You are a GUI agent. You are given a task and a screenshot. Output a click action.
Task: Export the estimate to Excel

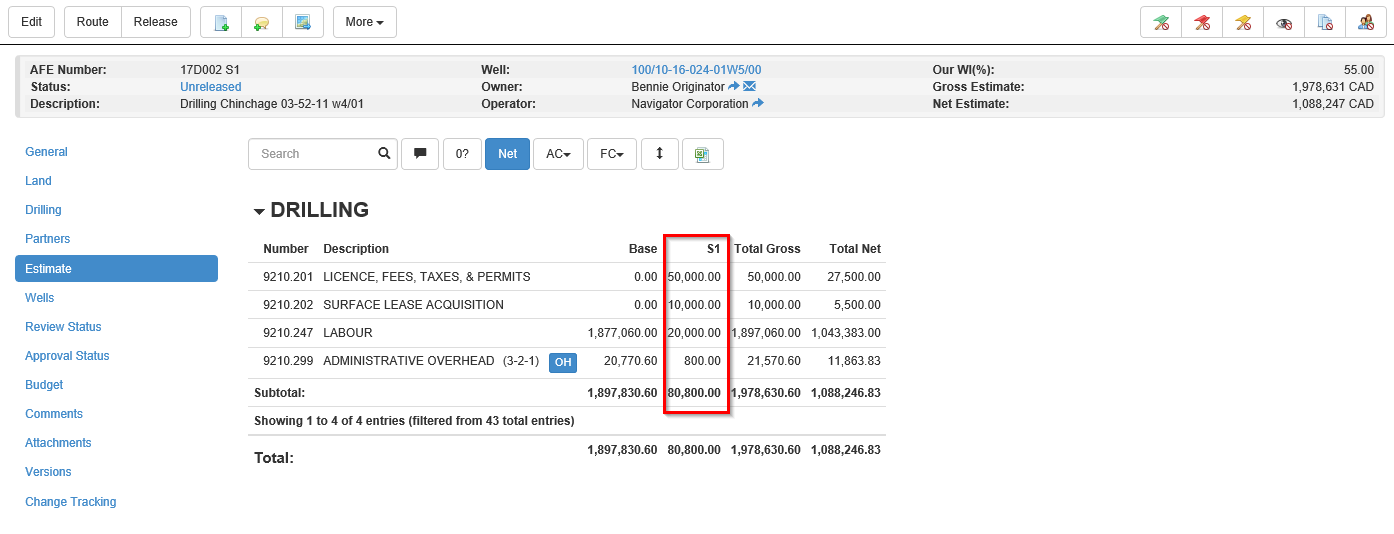702,154
